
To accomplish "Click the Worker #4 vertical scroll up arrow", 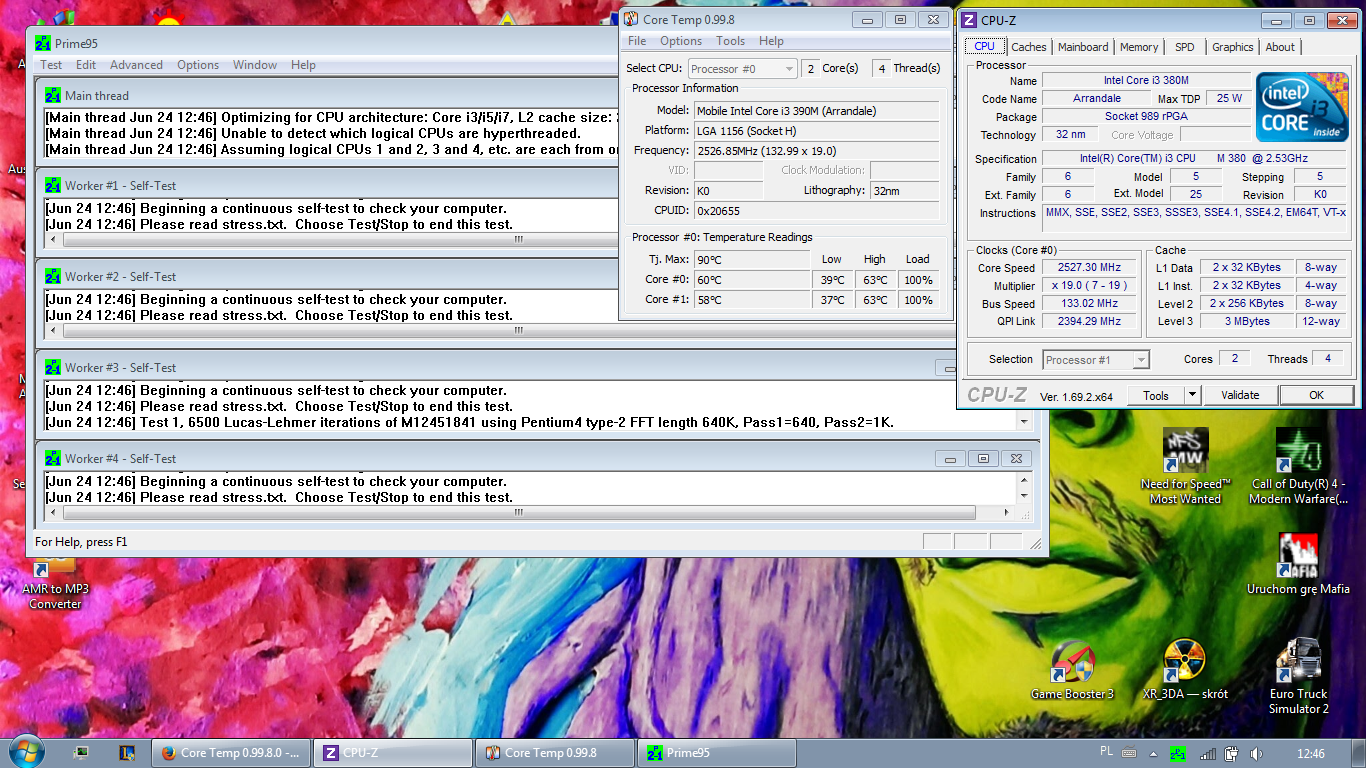I will point(1023,481).
